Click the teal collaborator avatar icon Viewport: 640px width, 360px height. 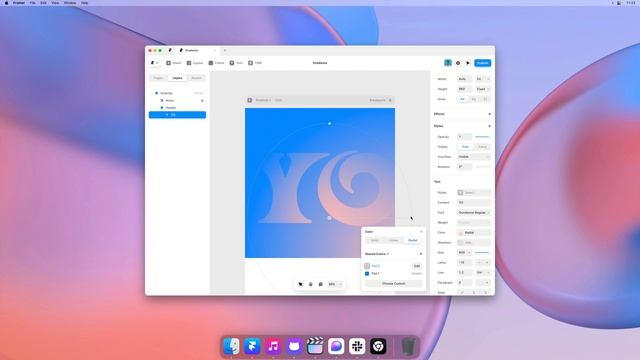coord(448,63)
